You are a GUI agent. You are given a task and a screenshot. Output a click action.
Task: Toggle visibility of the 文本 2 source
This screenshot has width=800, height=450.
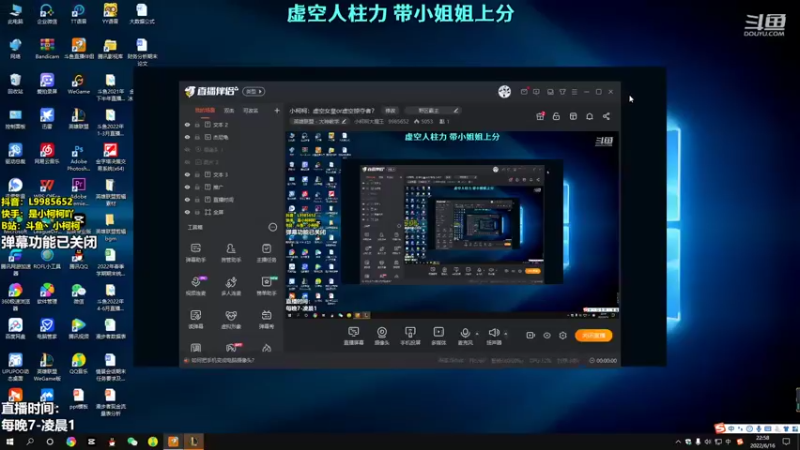pos(187,124)
